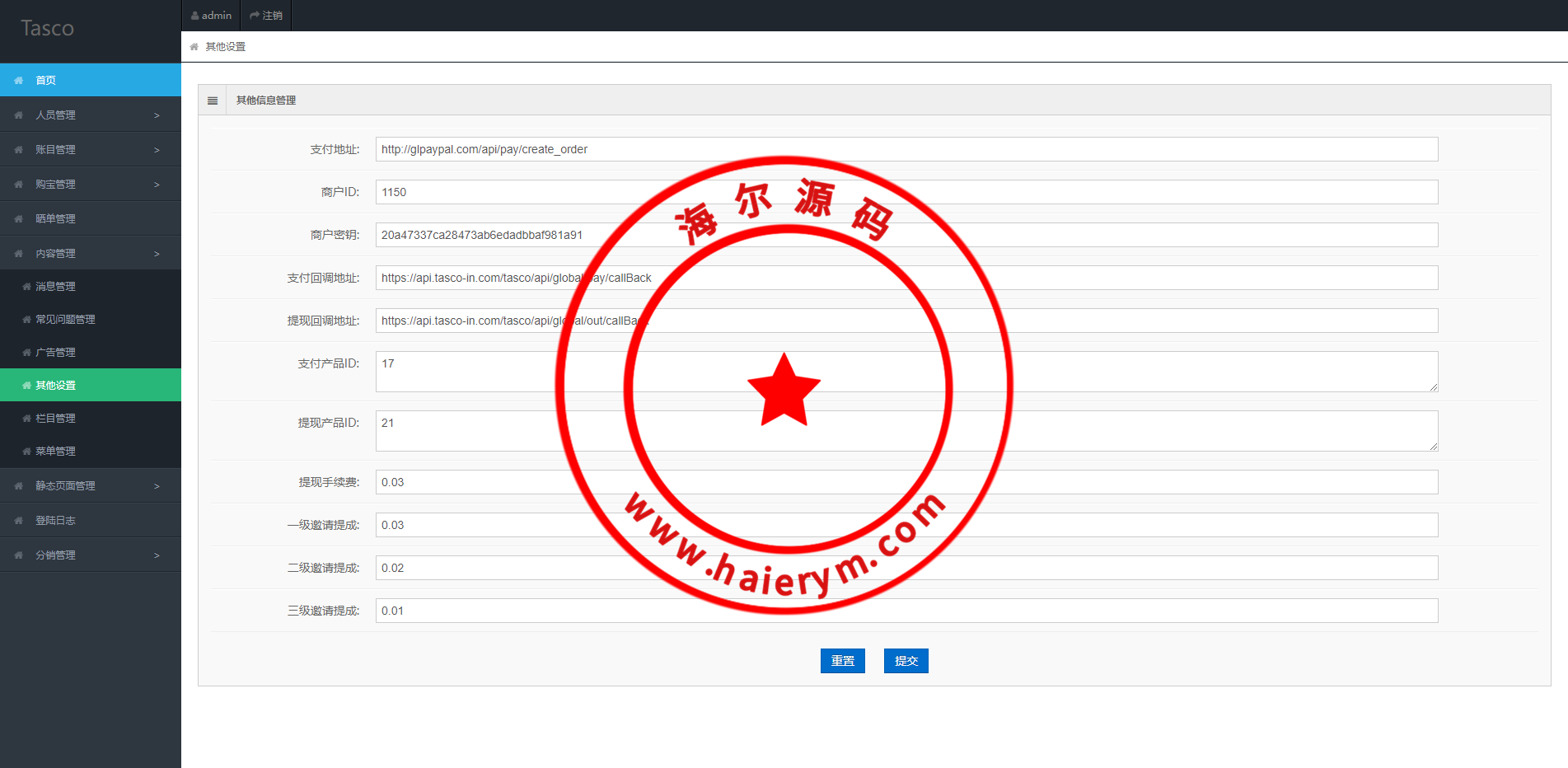1568x768 pixels.
Task: Click the 注销 logout link
Action: point(266,16)
